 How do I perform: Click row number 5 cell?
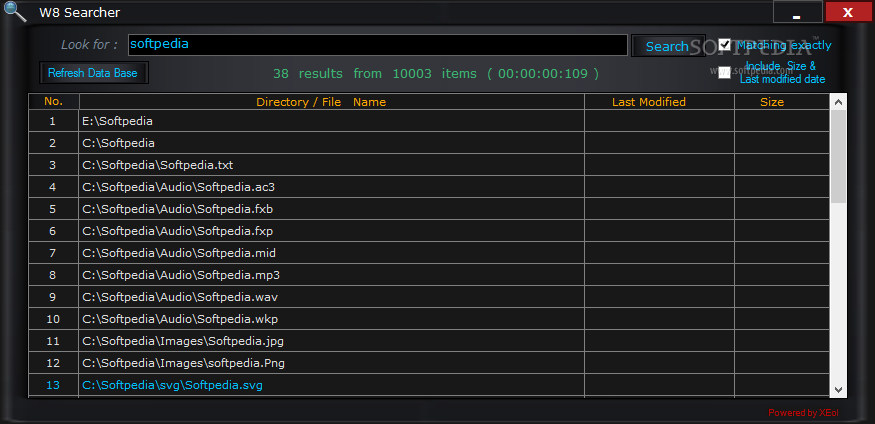(x=54, y=209)
